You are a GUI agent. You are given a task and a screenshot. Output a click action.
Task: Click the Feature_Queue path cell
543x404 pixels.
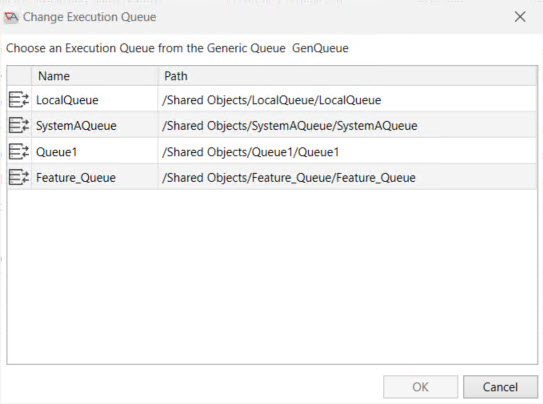click(x=348, y=178)
